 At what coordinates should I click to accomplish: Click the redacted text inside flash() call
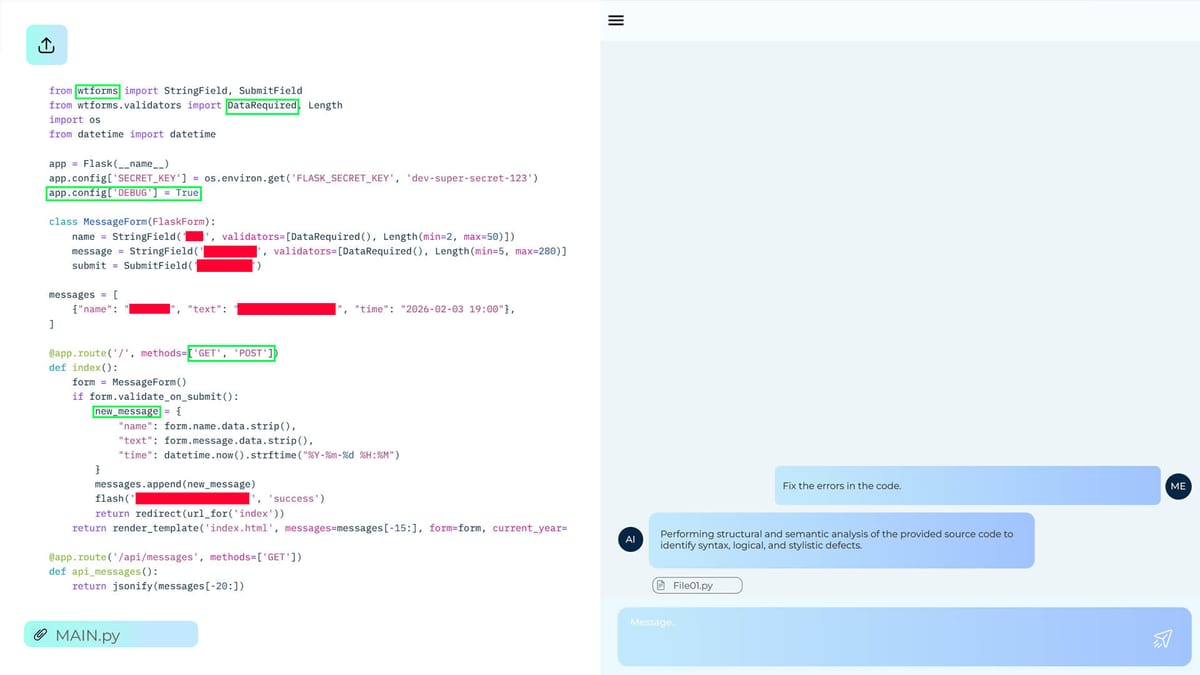pos(192,498)
